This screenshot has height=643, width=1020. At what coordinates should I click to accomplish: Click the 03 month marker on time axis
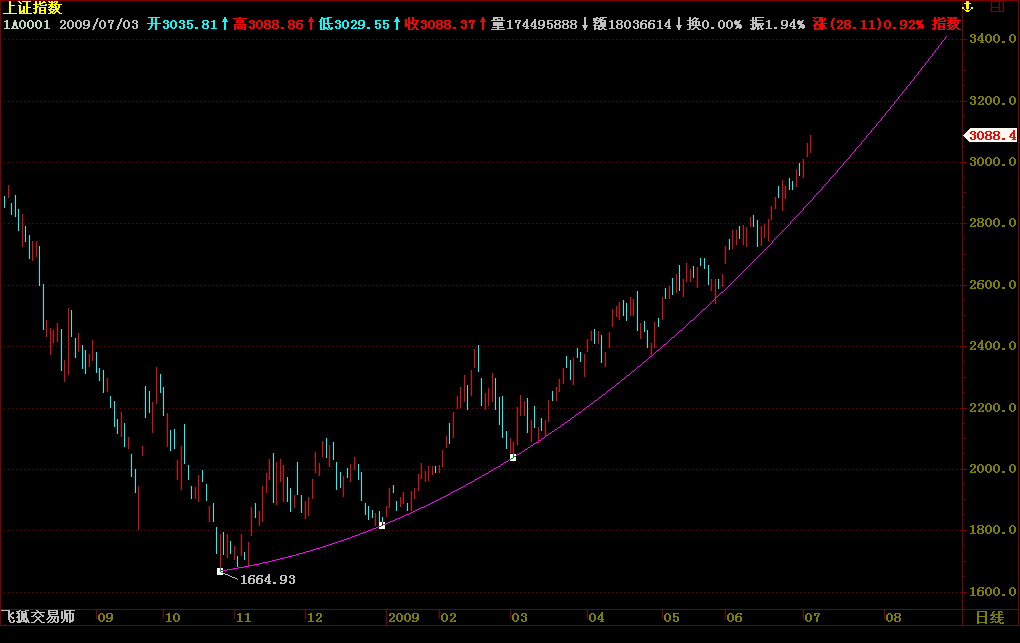point(519,618)
